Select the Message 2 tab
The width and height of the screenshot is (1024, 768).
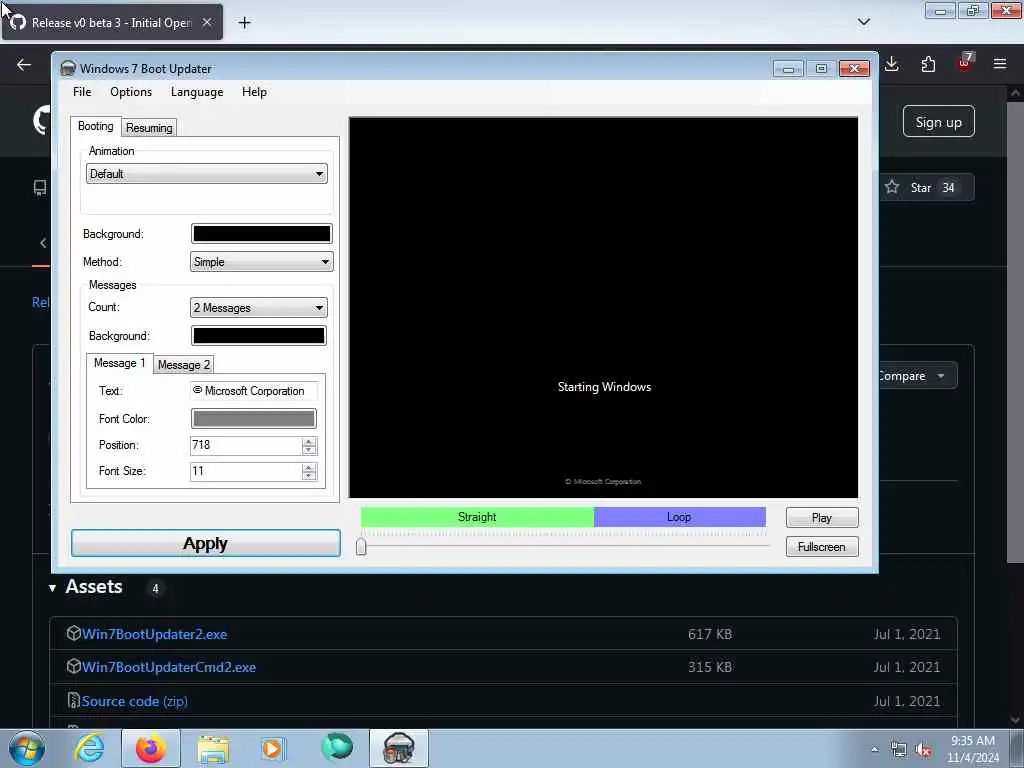click(184, 365)
